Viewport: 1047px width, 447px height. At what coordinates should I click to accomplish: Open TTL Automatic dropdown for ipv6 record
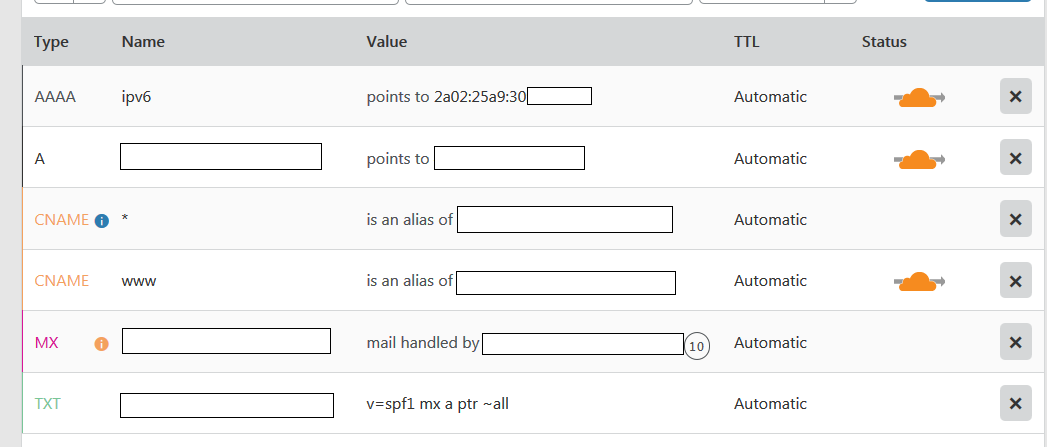(x=770, y=97)
